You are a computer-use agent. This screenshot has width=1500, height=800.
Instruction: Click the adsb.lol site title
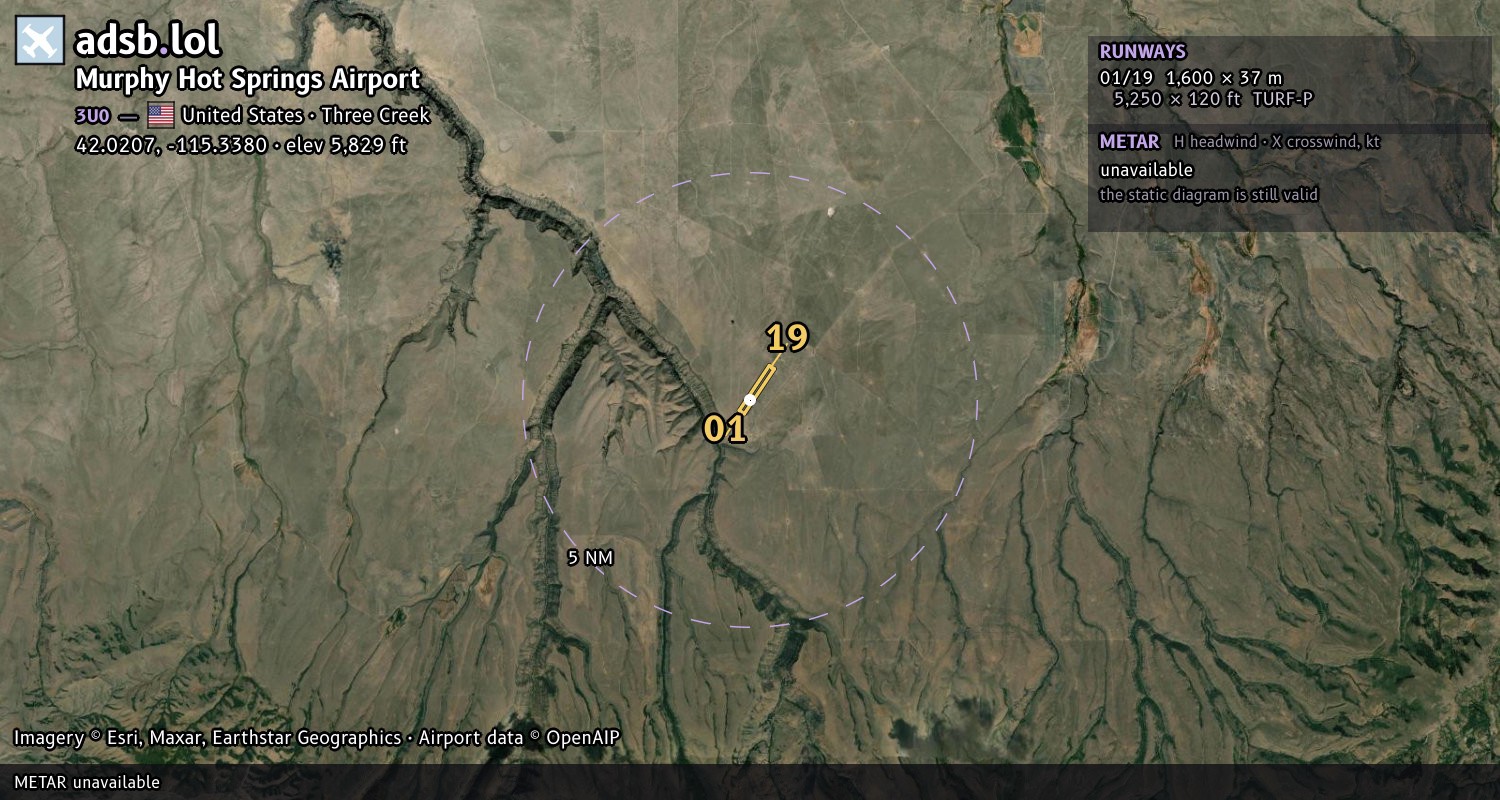coord(148,40)
